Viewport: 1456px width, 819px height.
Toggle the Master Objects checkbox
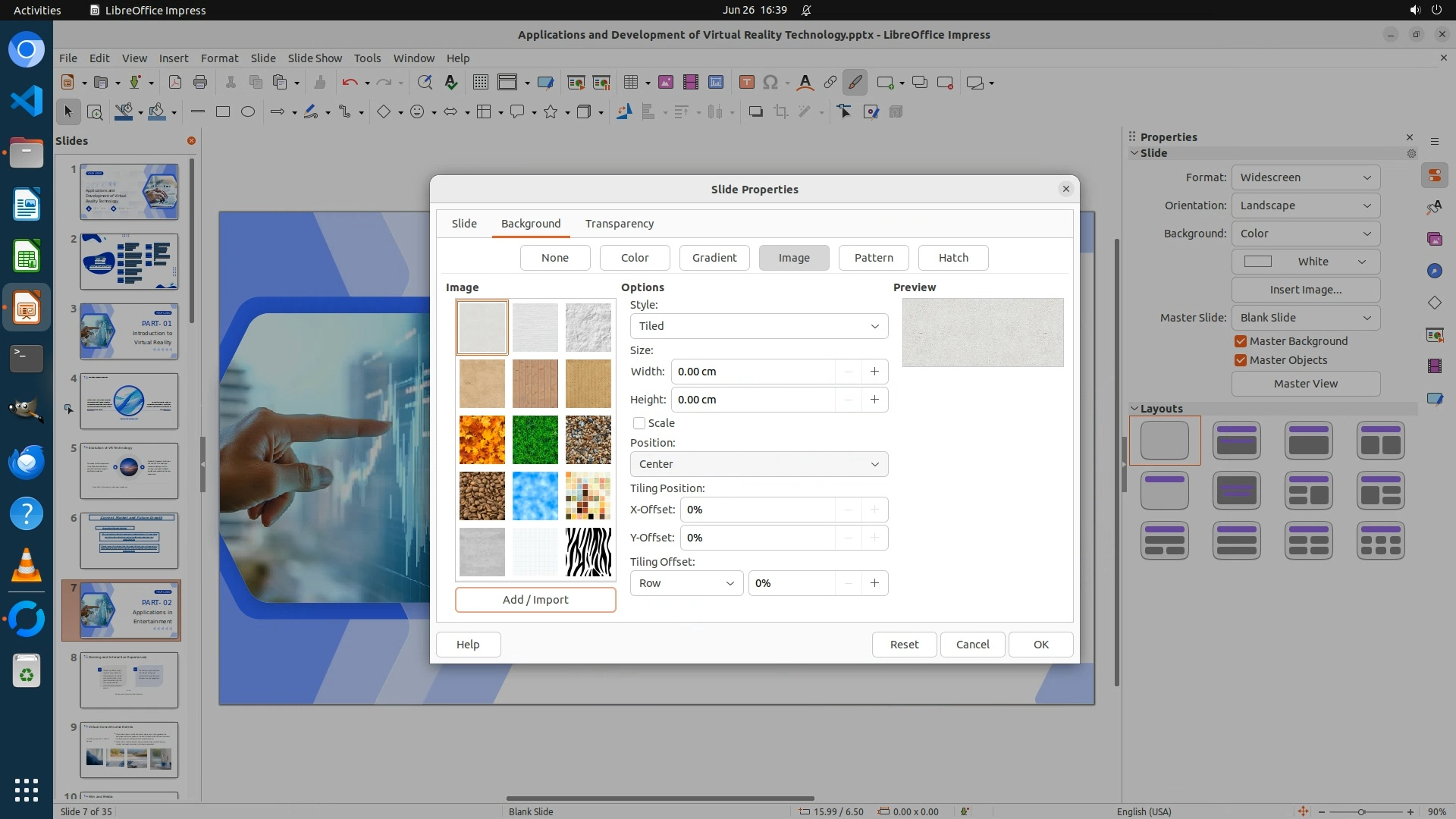tap(1241, 360)
